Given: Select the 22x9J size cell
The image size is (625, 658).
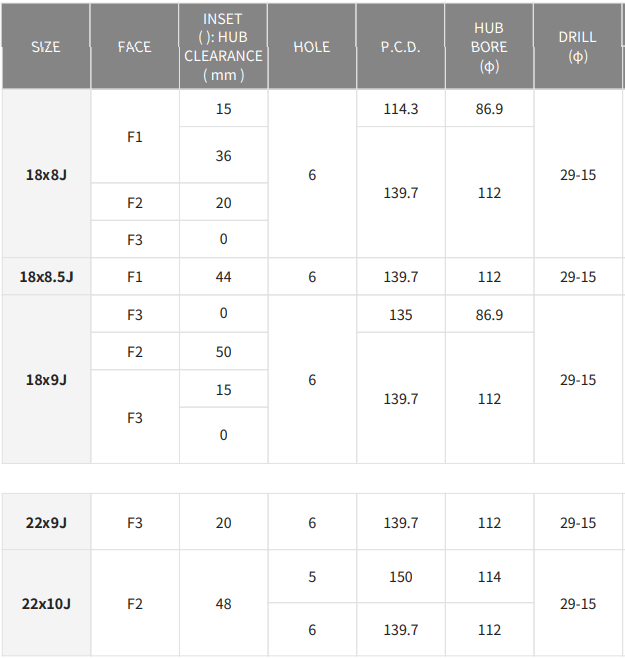Looking at the screenshot, I should pos(46,523).
